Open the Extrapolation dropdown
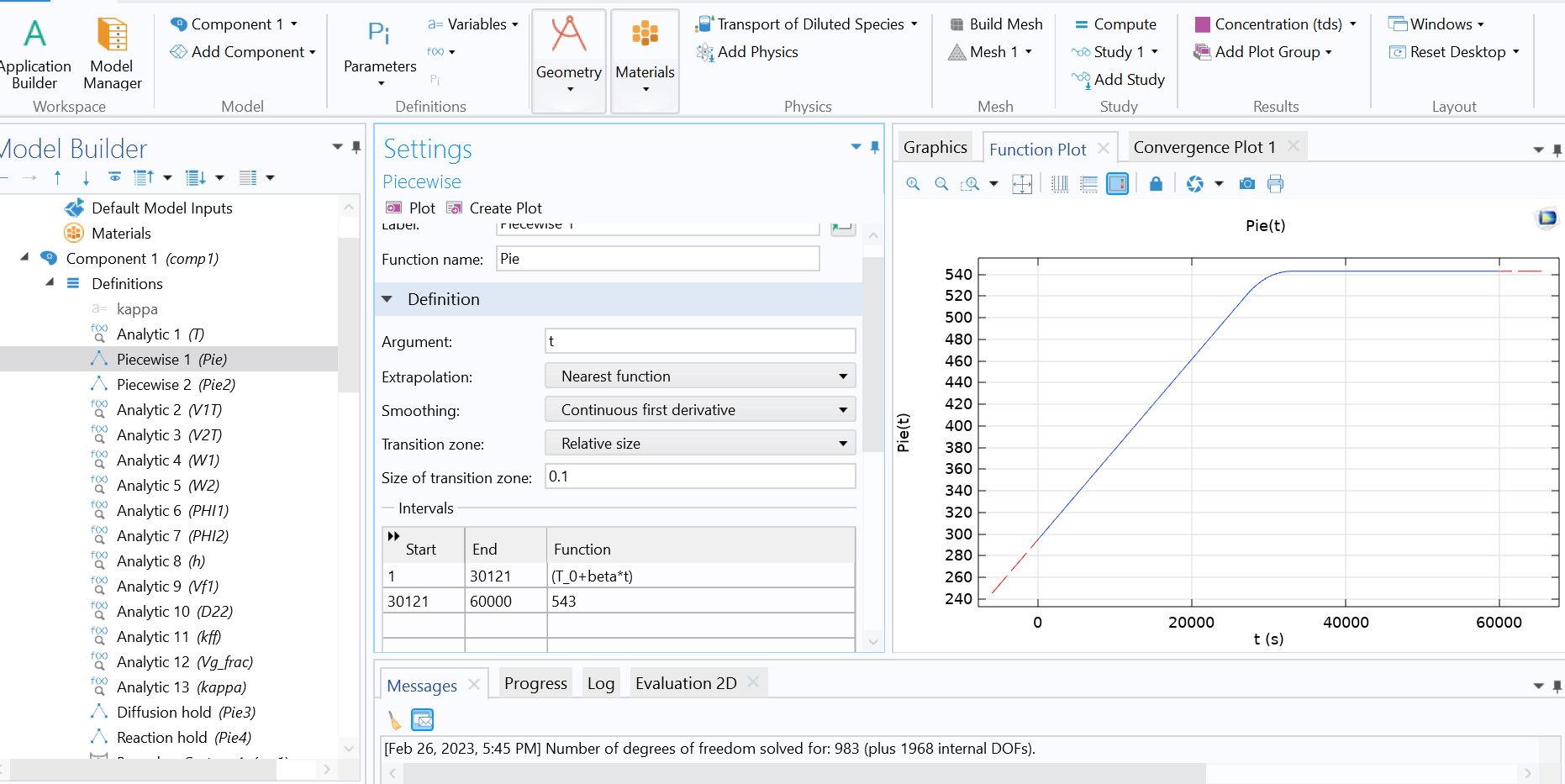Screen dimensions: 1565x784 (699, 376)
